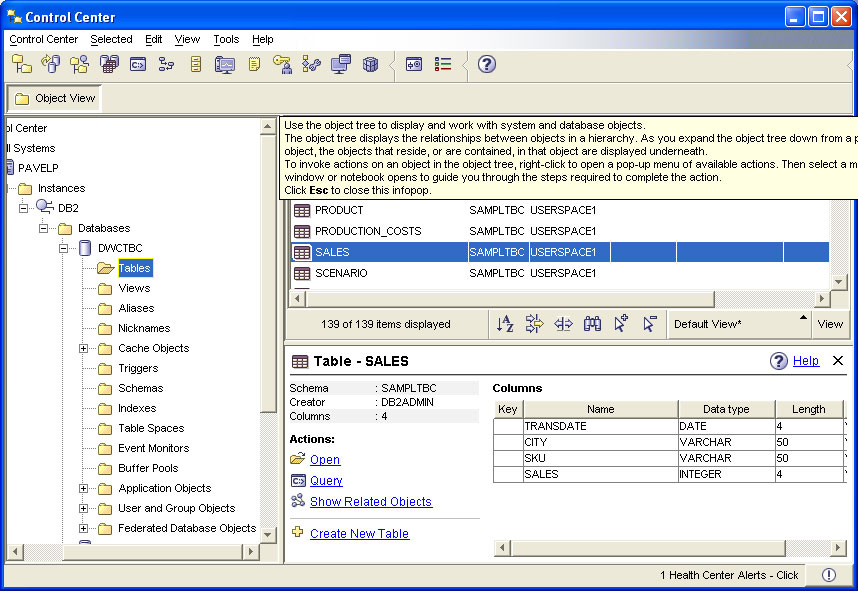Viewport: 858px width, 591px height.
Task: Click the question mark Help toolbar icon
Action: point(486,65)
